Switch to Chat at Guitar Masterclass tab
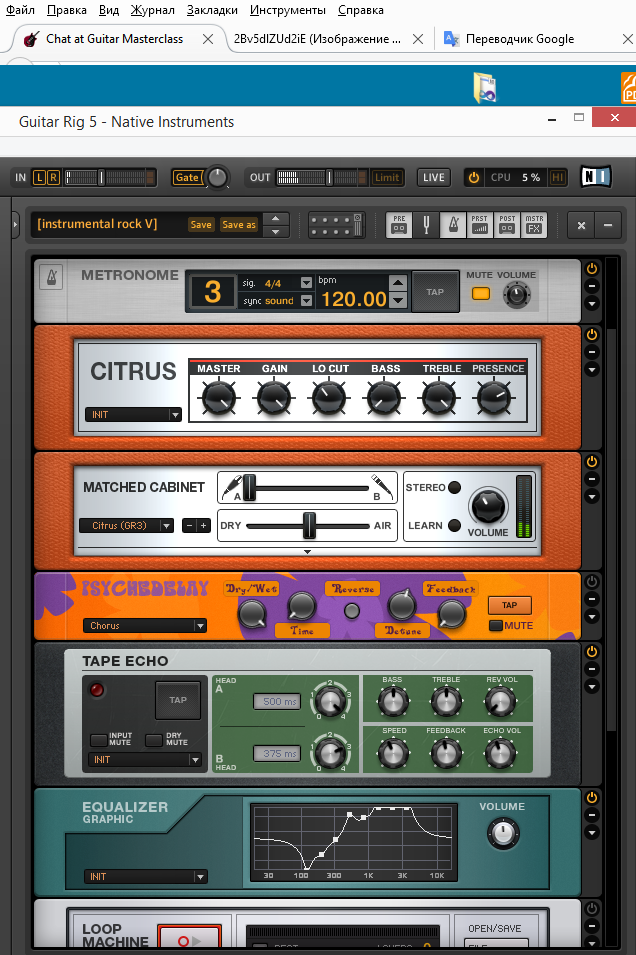Screen dimensions: 636x955 (115, 39)
